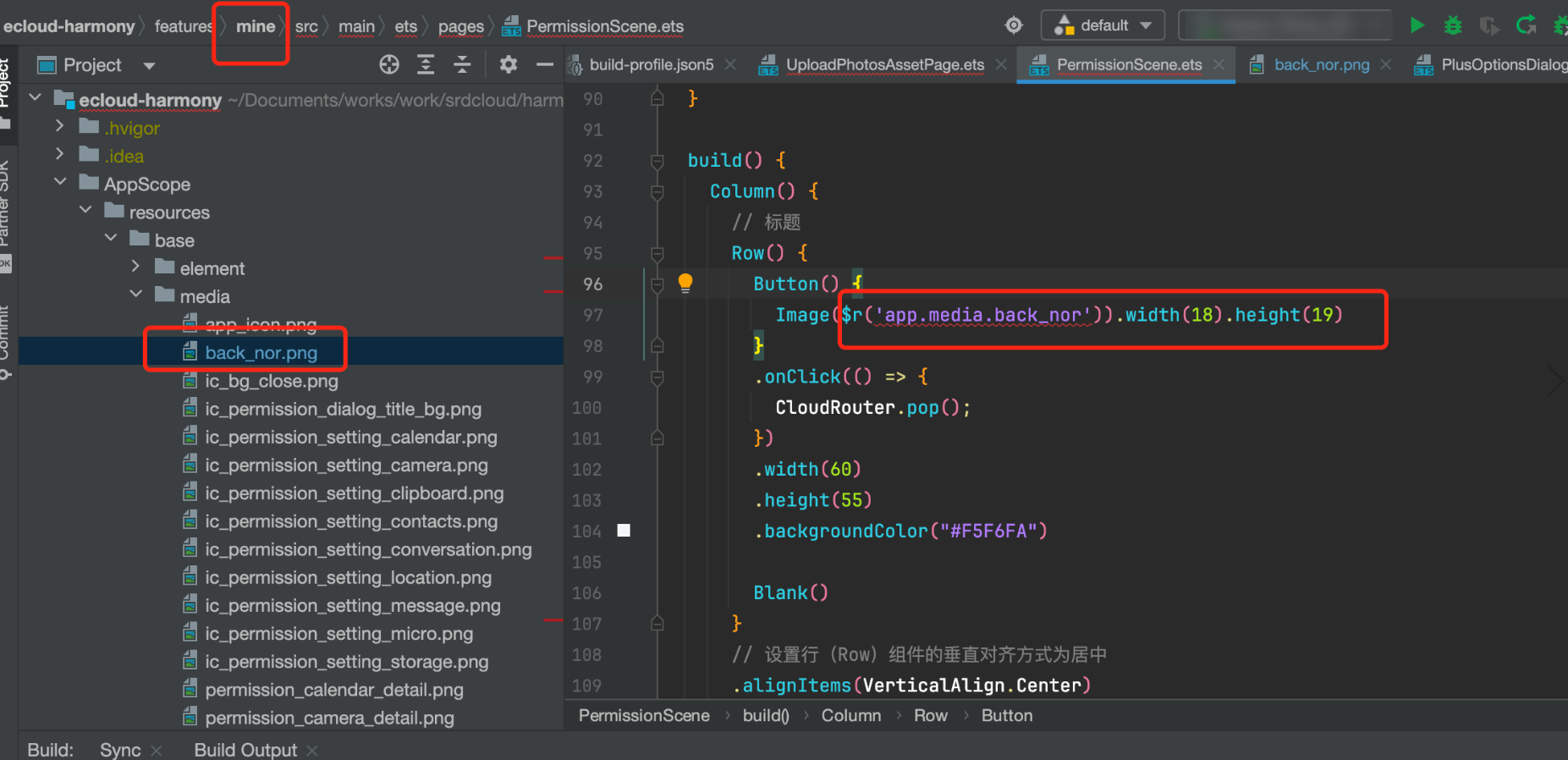Fold the onClick handler at line 99
The width and height of the screenshot is (1568, 760).
pyautogui.click(x=657, y=377)
